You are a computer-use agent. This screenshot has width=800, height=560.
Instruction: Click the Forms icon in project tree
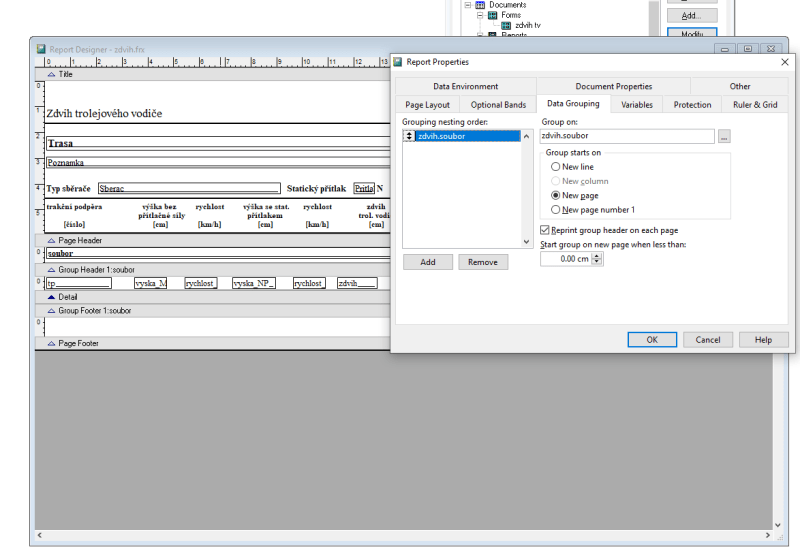492,15
